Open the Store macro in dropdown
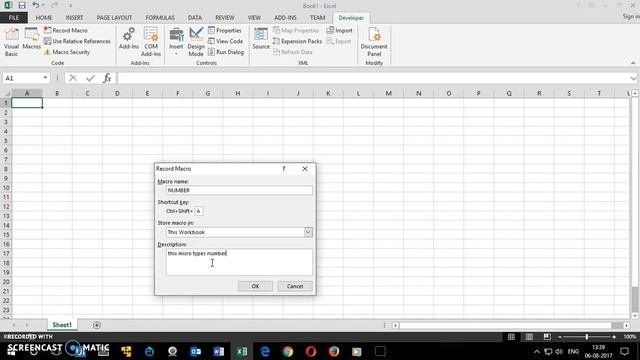This screenshot has height=360, width=640. (x=308, y=232)
